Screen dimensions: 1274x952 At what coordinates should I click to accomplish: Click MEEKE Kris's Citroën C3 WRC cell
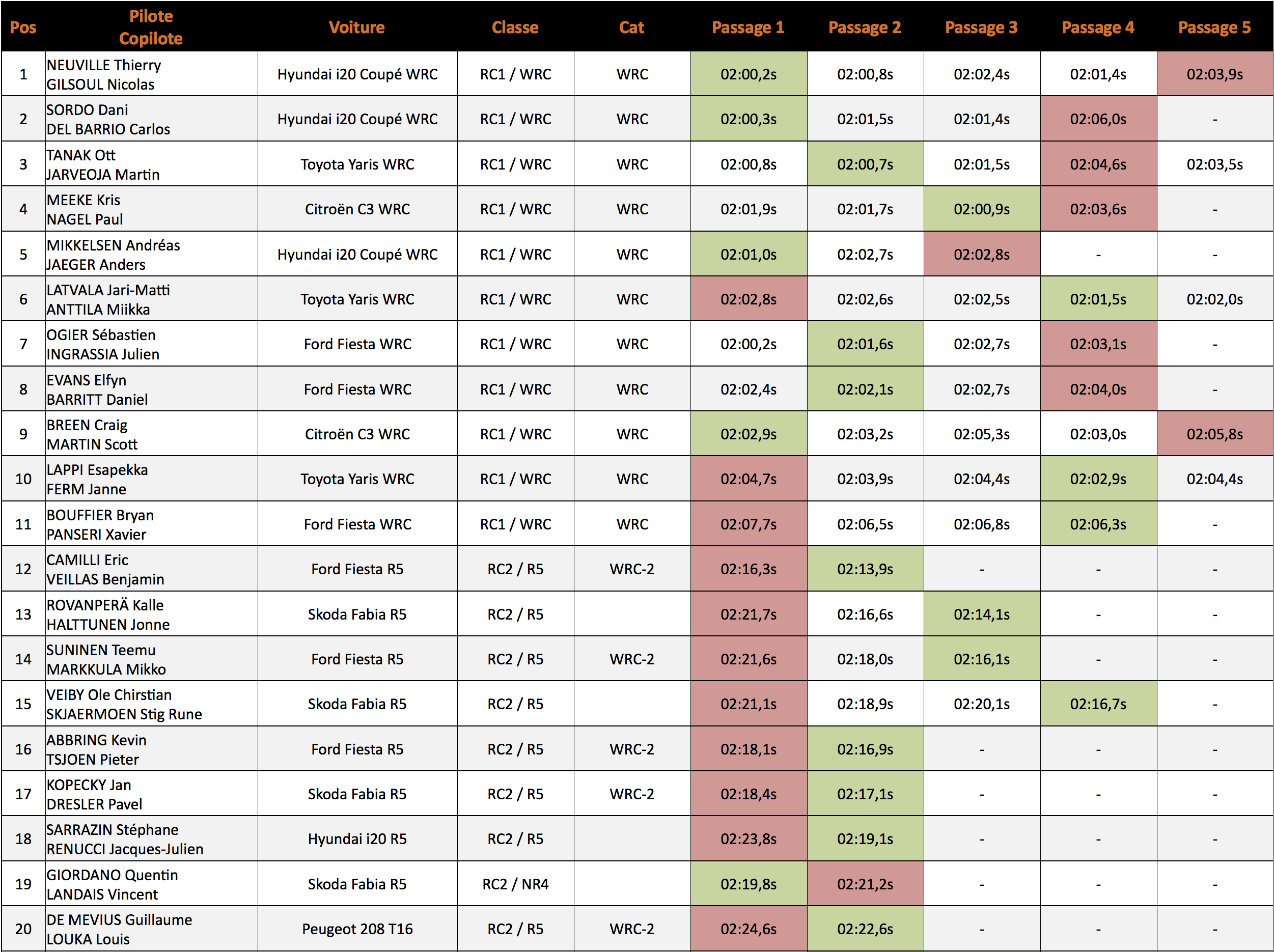(x=357, y=209)
